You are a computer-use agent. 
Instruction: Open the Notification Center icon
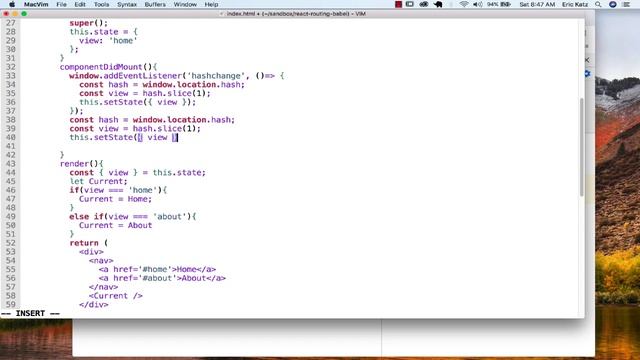627,4
